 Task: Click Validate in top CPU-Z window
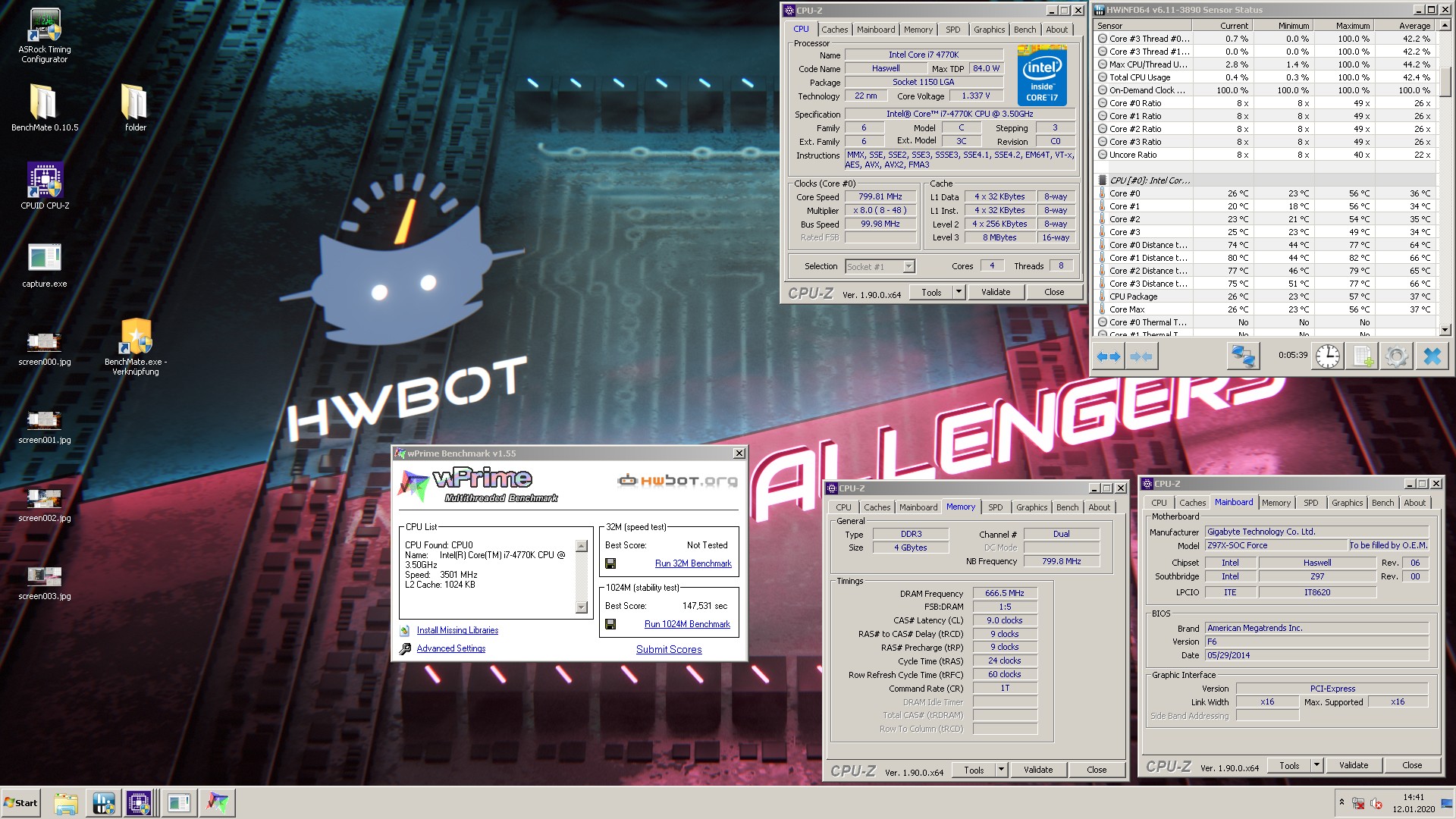pos(996,292)
